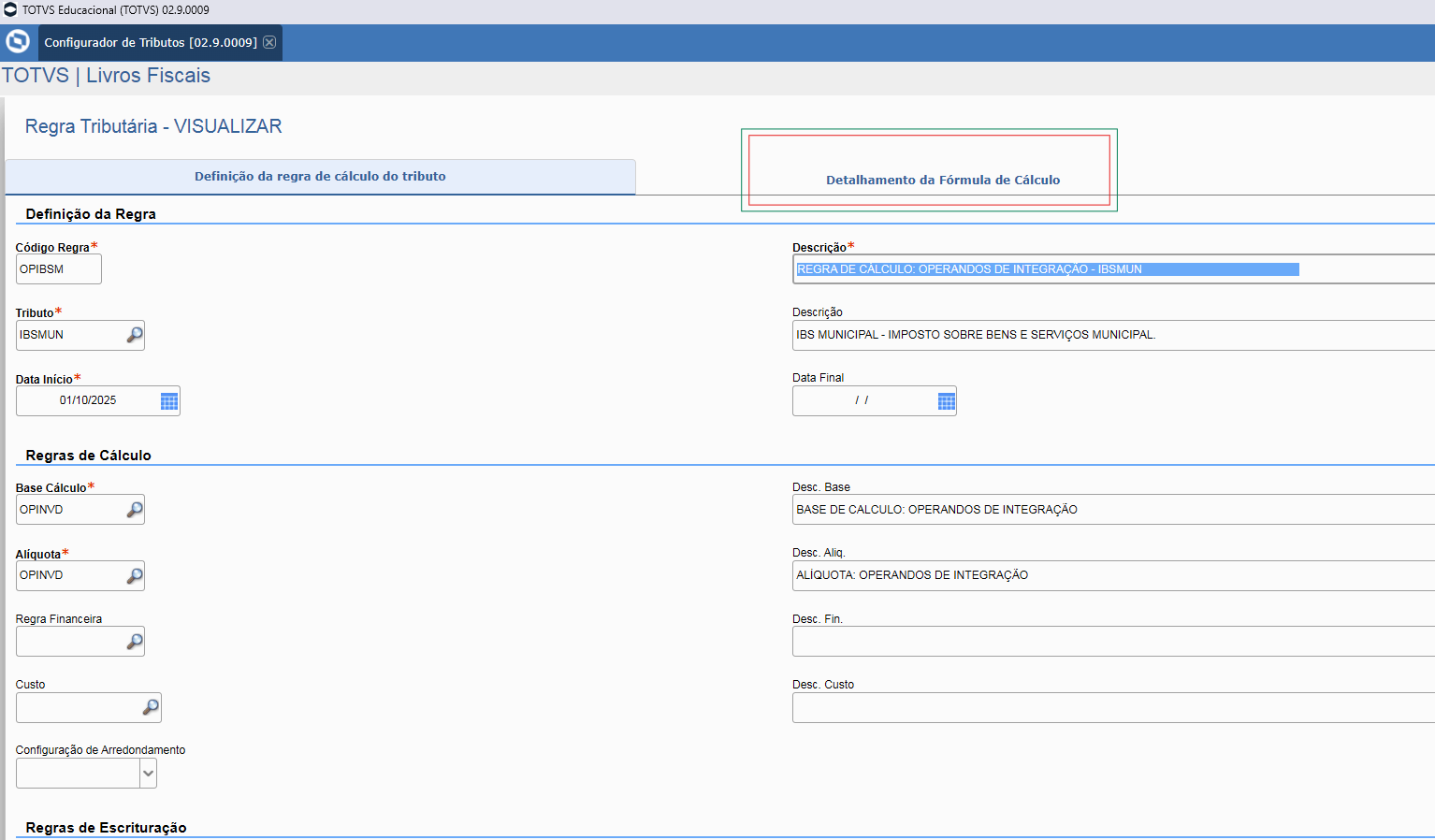Click the "Código Regra" label
The width and height of the screenshot is (1435, 840).
(x=52, y=248)
